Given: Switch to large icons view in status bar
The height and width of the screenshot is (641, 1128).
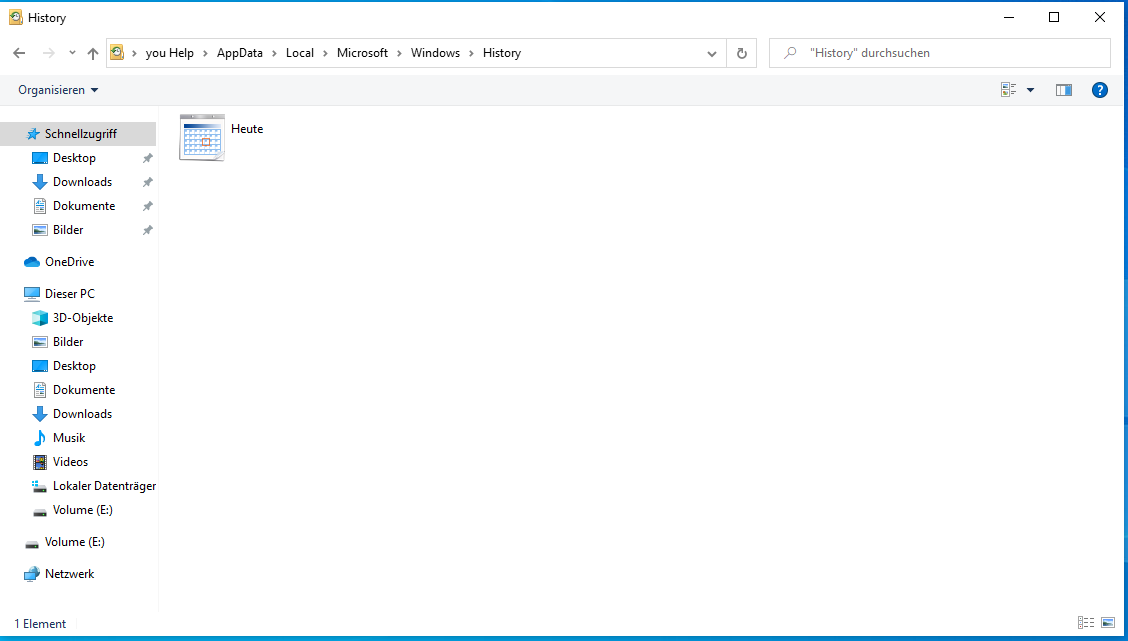Looking at the screenshot, I should coord(1108,623).
